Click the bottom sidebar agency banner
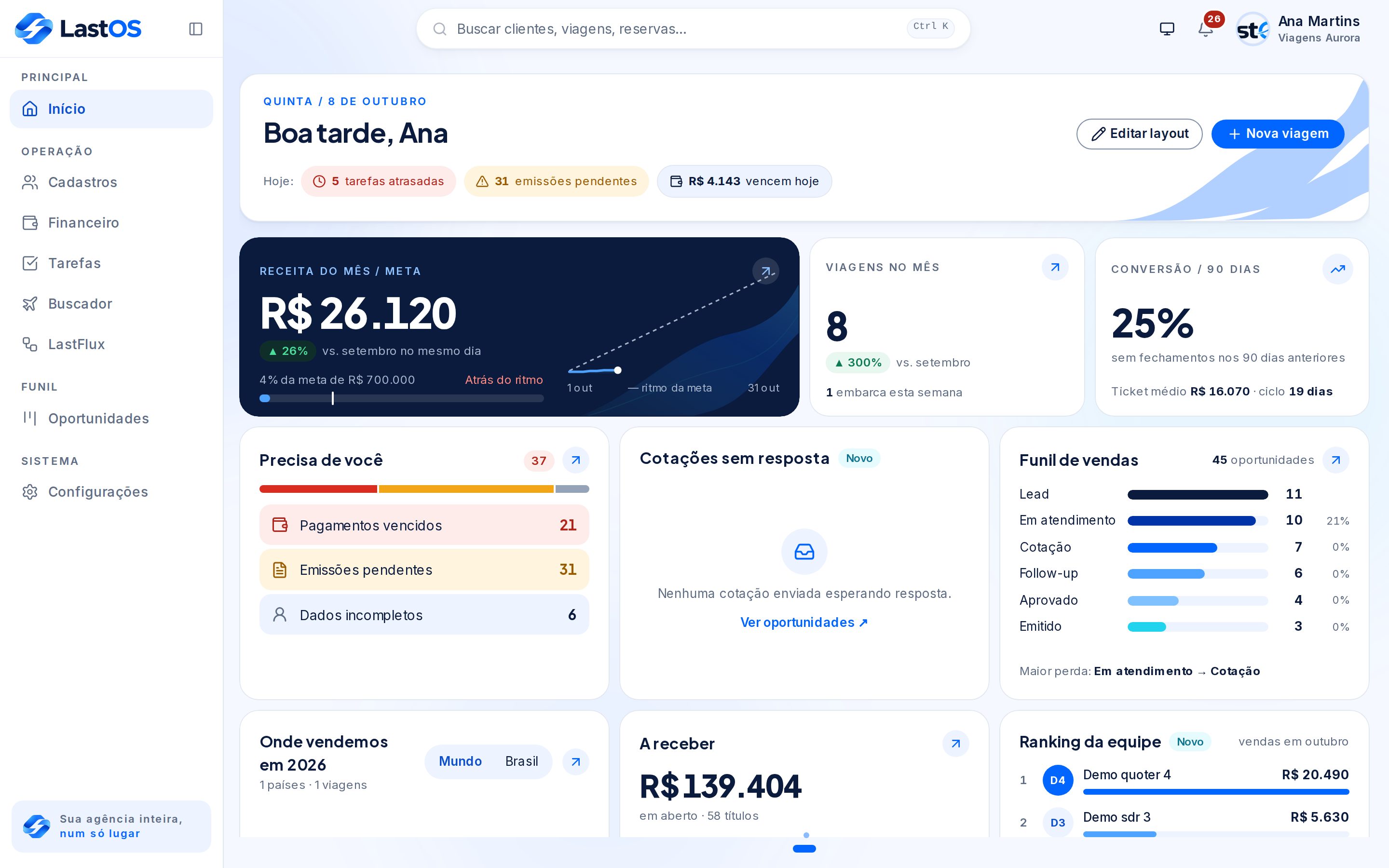The image size is (1389, 868). (x=111, y=826)
